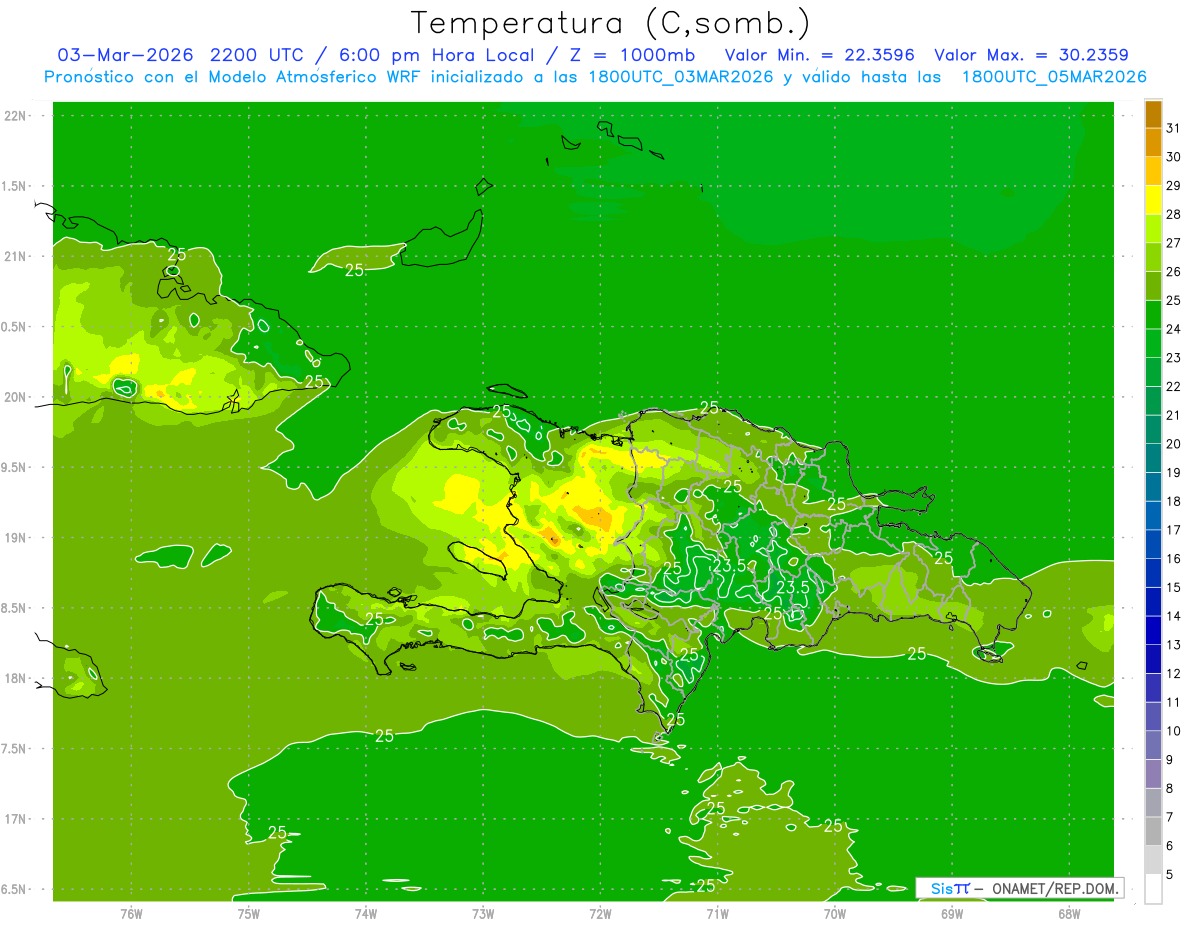Viewport: 1200px width, 927px height.
Task: Click the '6:00 pm Hora Local' text
Action: [x=431, y=55]
